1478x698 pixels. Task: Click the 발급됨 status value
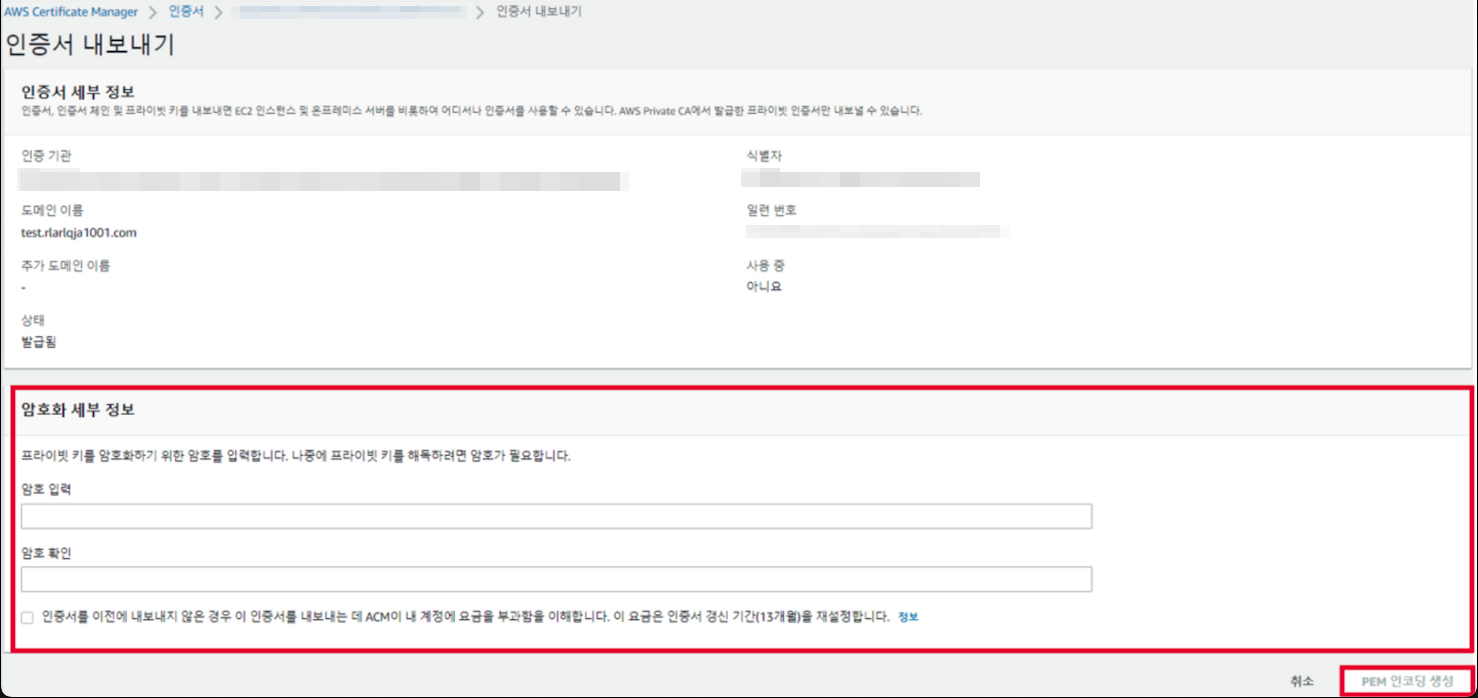point(40,342)
